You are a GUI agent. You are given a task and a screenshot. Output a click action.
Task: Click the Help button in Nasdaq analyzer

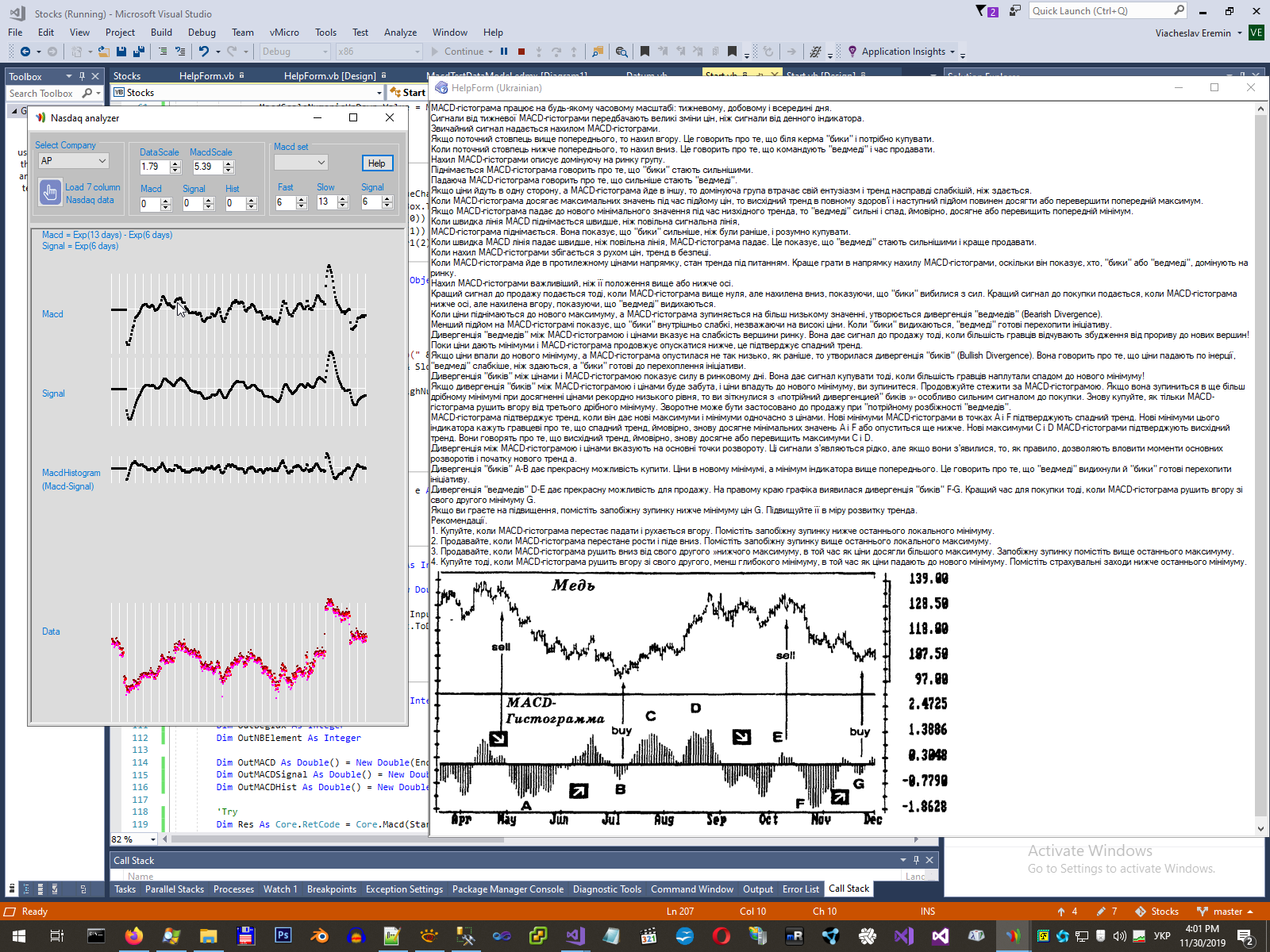pos(376,163)
